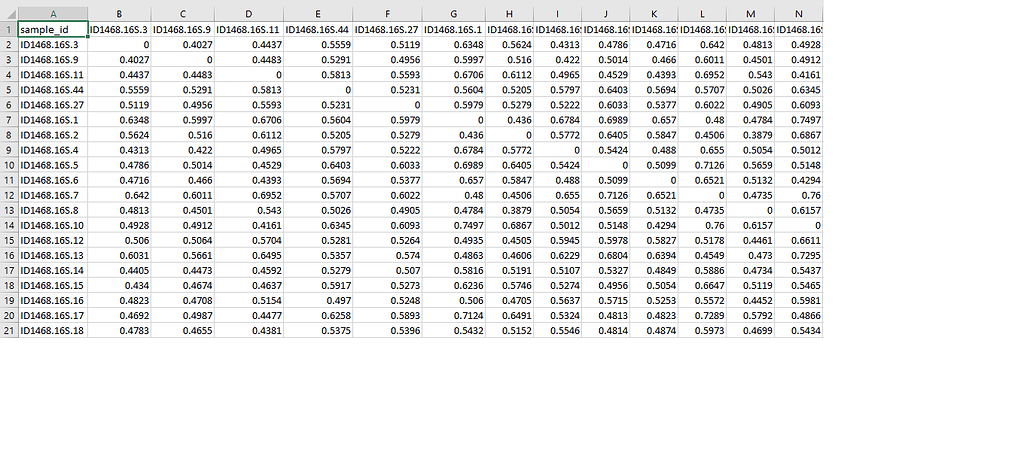Select the column I header

click(558, 14)
